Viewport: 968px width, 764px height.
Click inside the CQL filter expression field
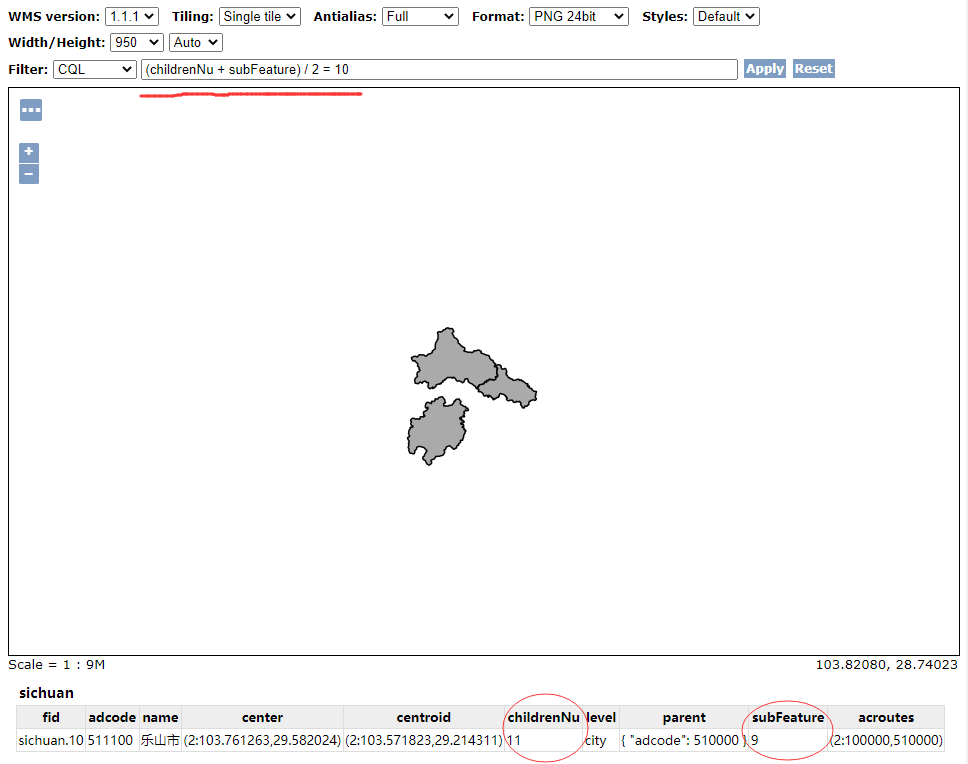(440, 69)
